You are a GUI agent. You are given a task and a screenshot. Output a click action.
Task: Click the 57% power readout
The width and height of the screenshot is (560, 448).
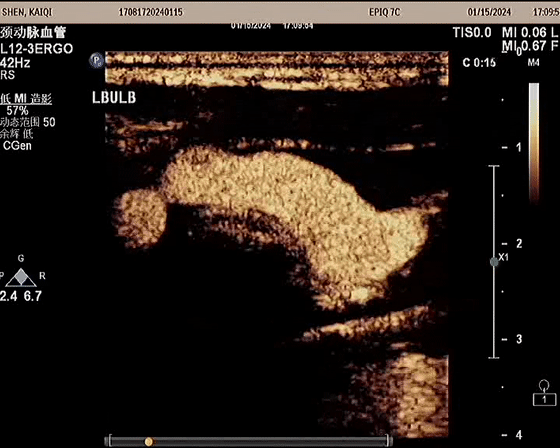point(17,110)
